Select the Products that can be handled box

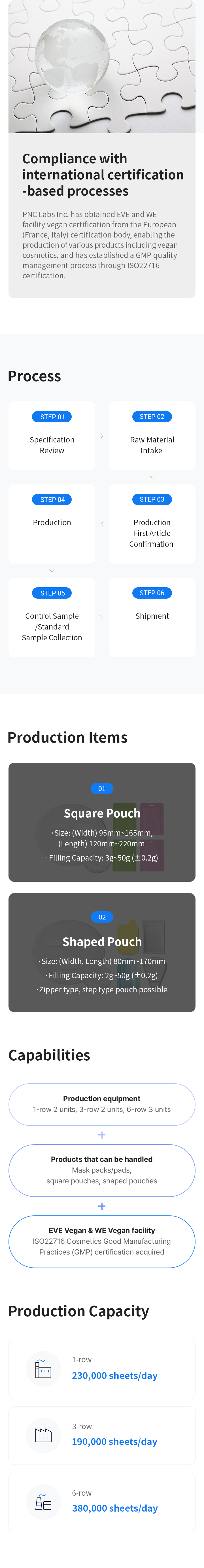[x=102, y=1170]
